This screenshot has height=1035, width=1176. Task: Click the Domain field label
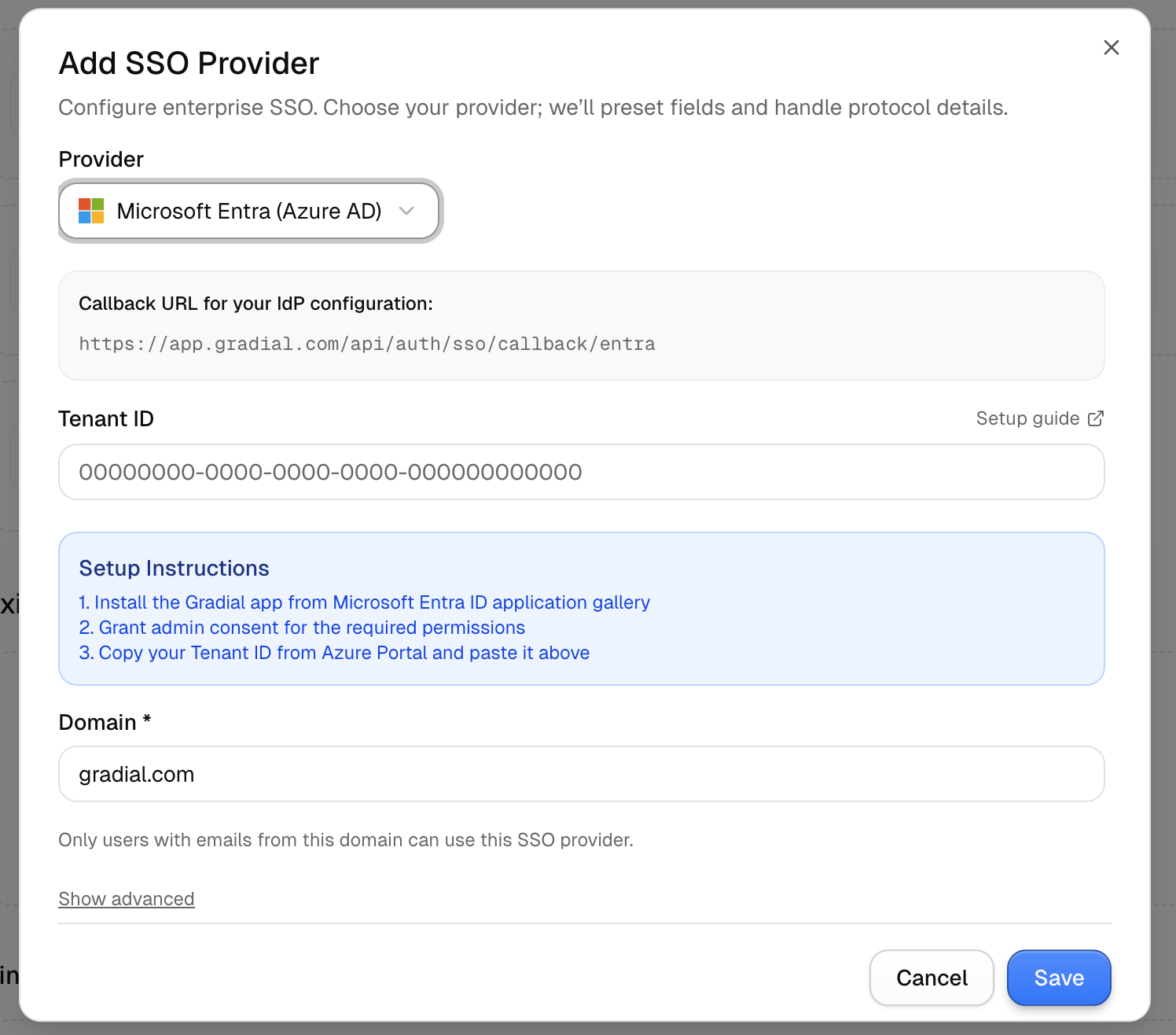pos(97,722)
